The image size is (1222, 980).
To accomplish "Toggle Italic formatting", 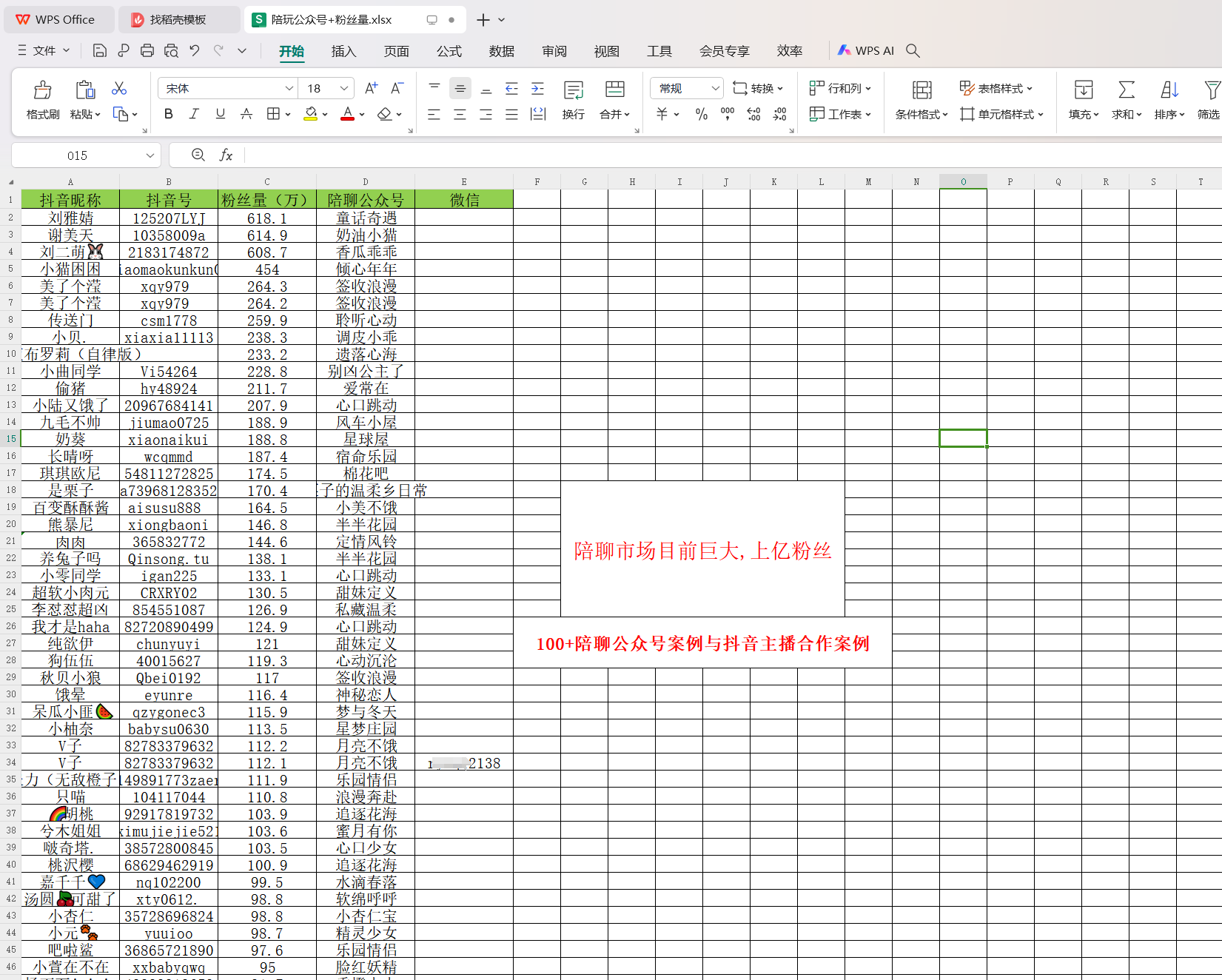I will coord(194,114).
